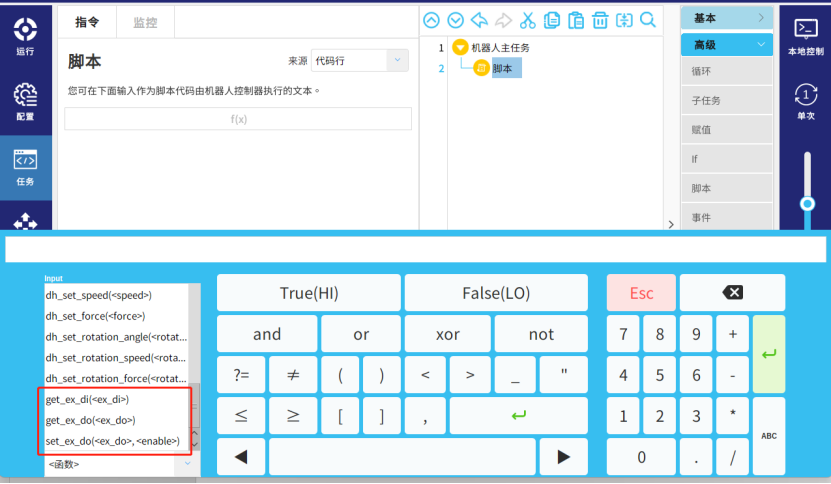Click the delete (trash can) toolbar icon
This screenshot has height=484, width=831.
point(600,20)
